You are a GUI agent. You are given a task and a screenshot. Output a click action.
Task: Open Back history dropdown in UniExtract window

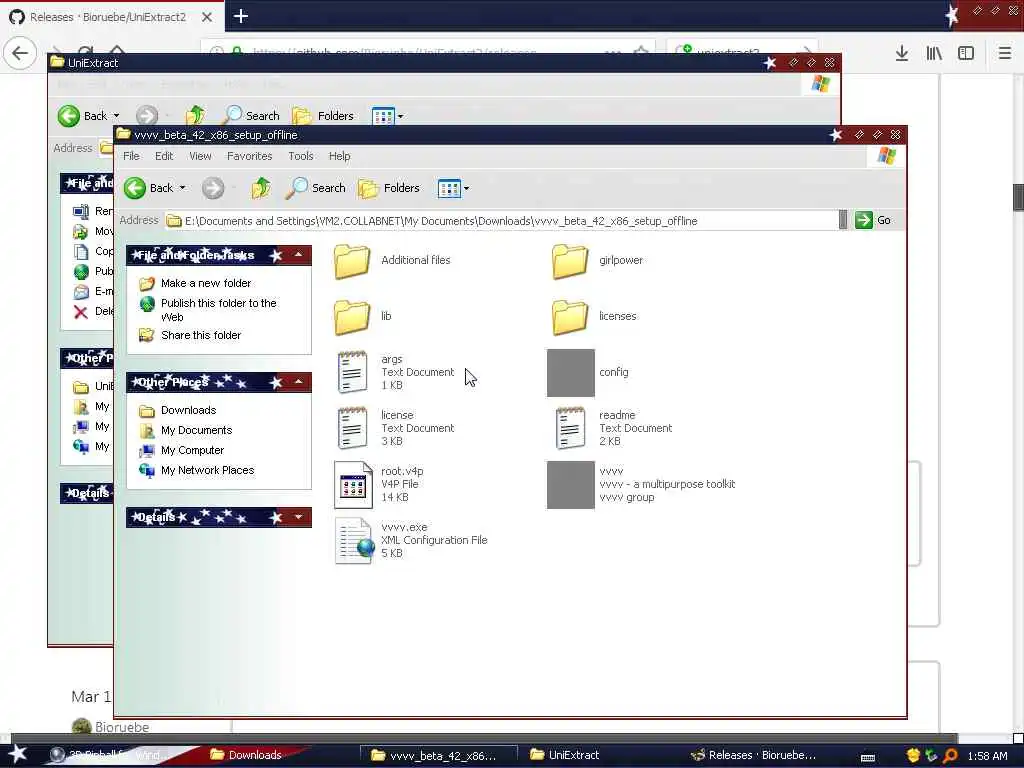coord(117,116)
